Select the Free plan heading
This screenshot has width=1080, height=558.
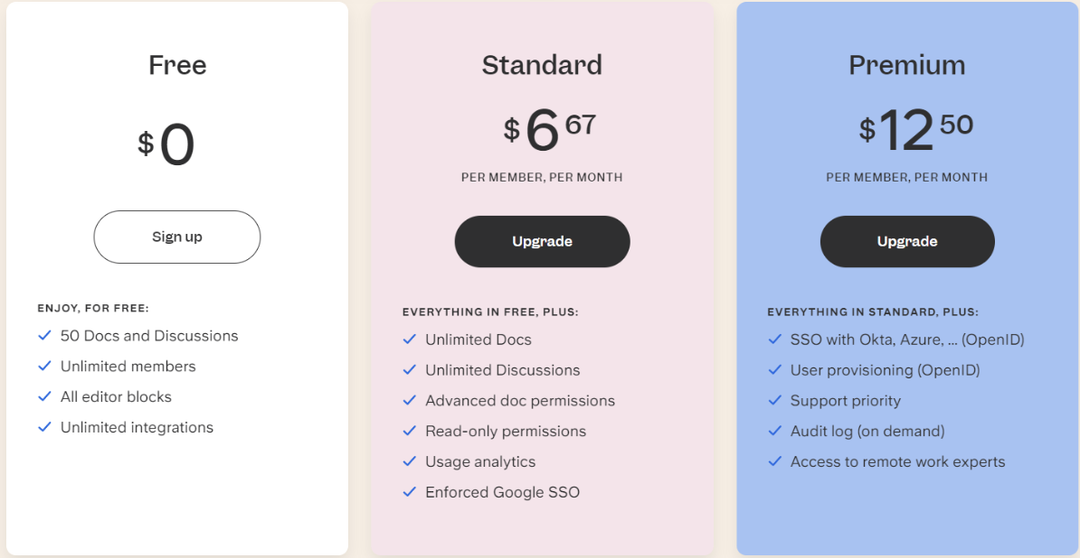pyautogui.click(x=178, y=65)
